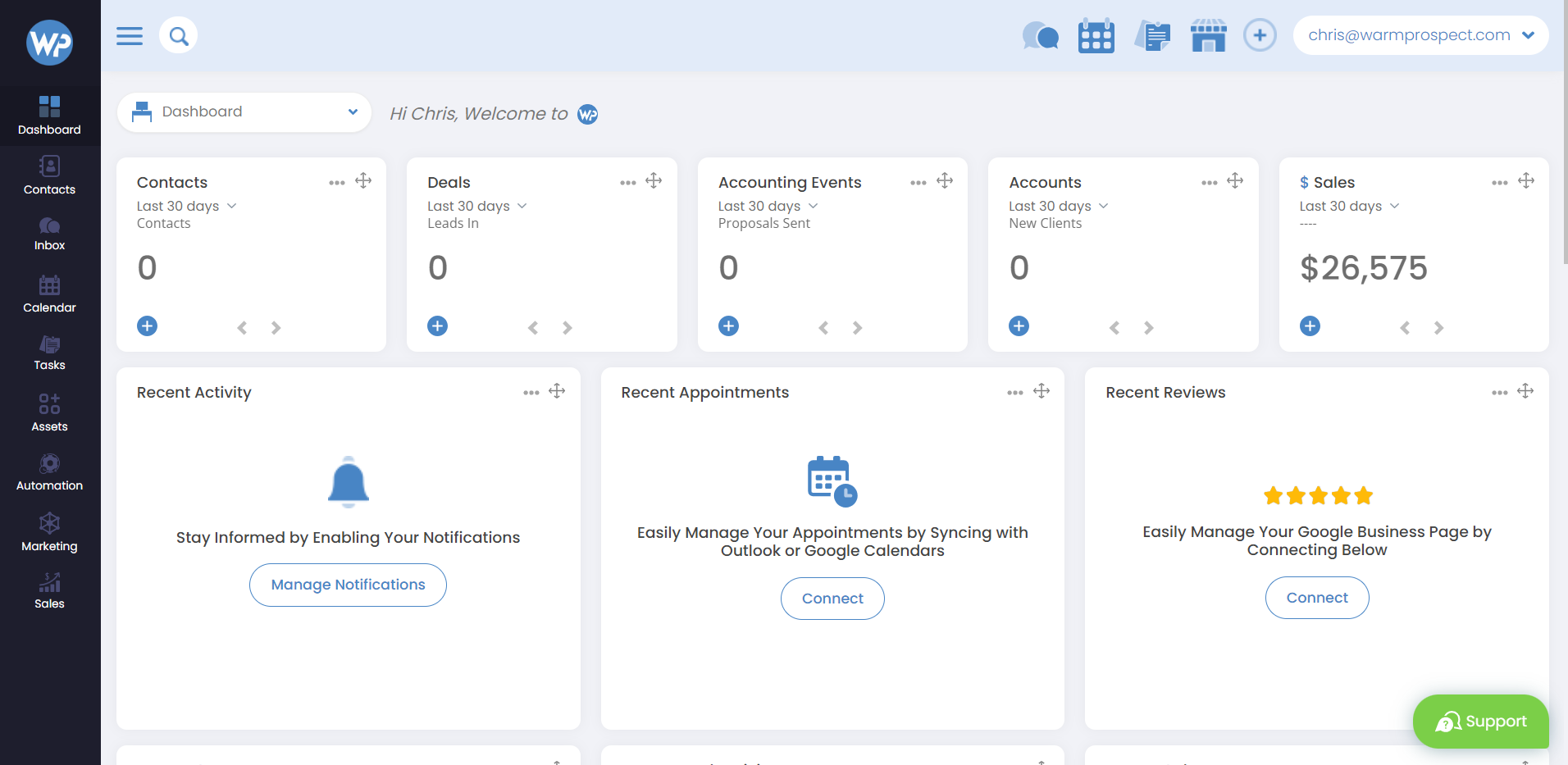1568x765 pixels.
Task: Open the Calendar section in the sidebar
Action: click(x=49, y=294)
